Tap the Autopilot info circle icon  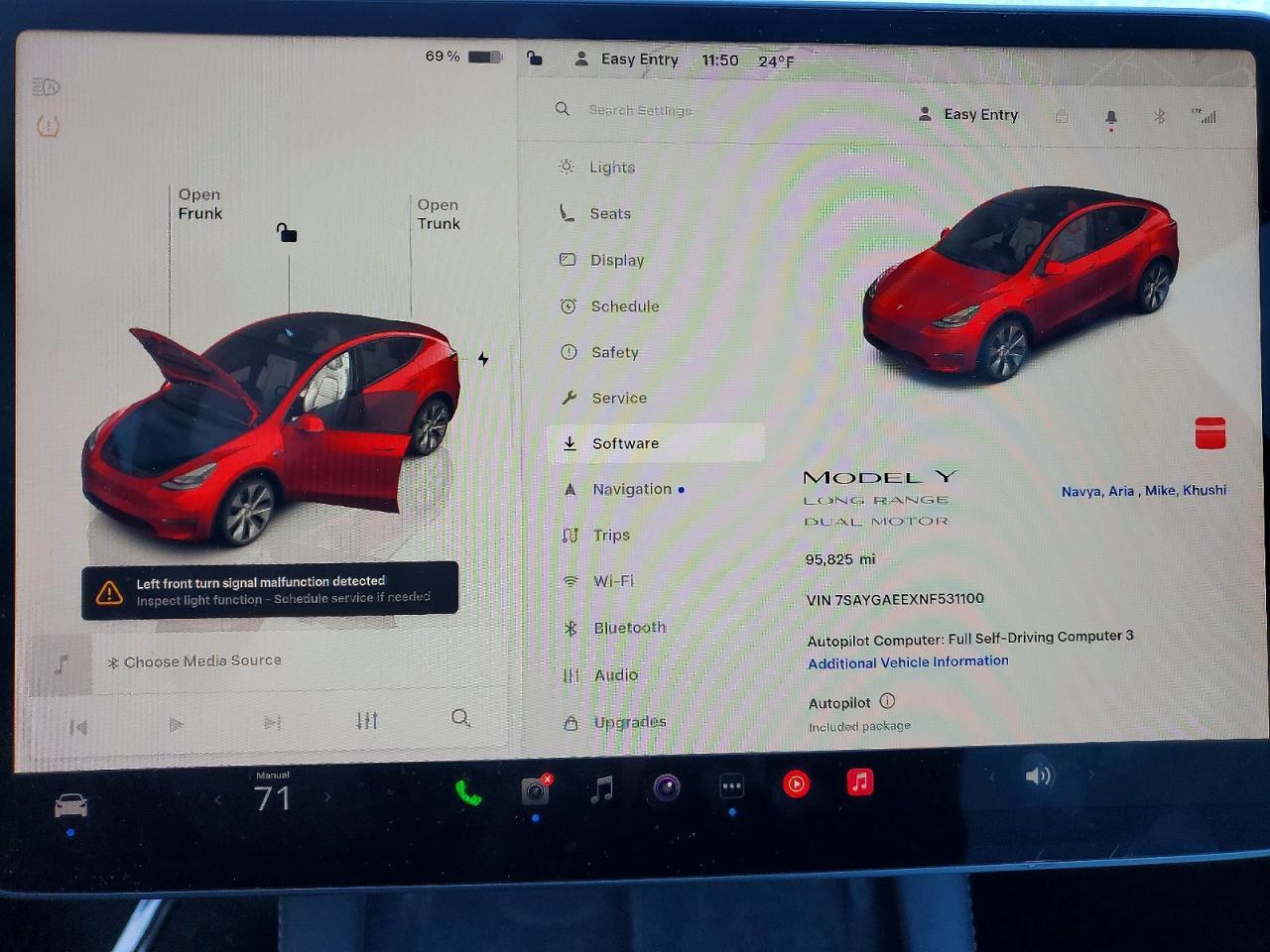[887, 701]
